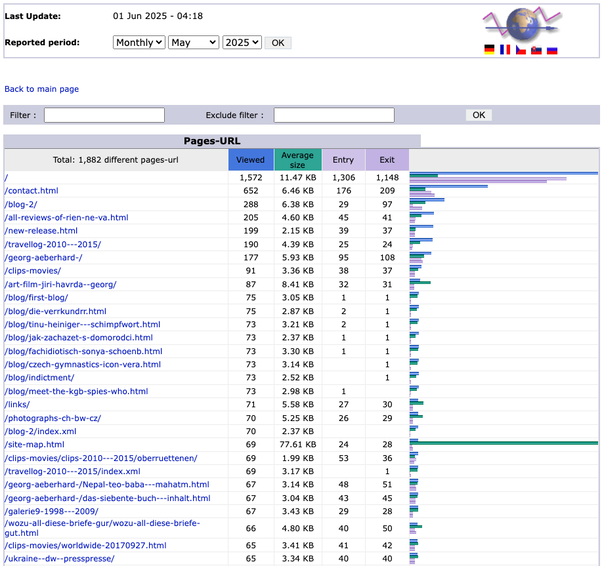
Task: Open /art-film-jiri-havrda--georg/ link
Action: tap(60, 284)
